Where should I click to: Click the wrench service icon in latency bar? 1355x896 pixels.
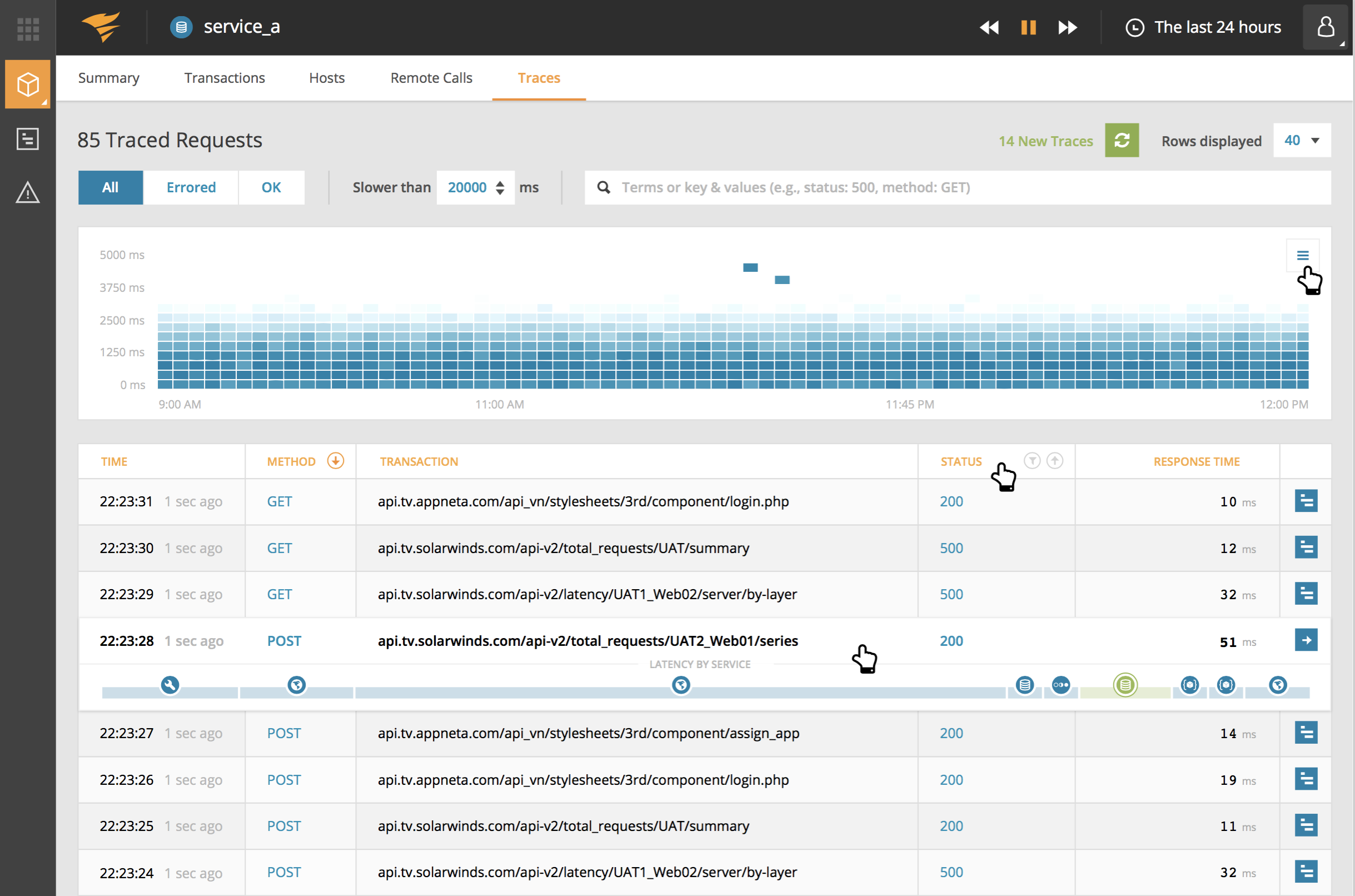pyautogui.click(x=170, y=684)
